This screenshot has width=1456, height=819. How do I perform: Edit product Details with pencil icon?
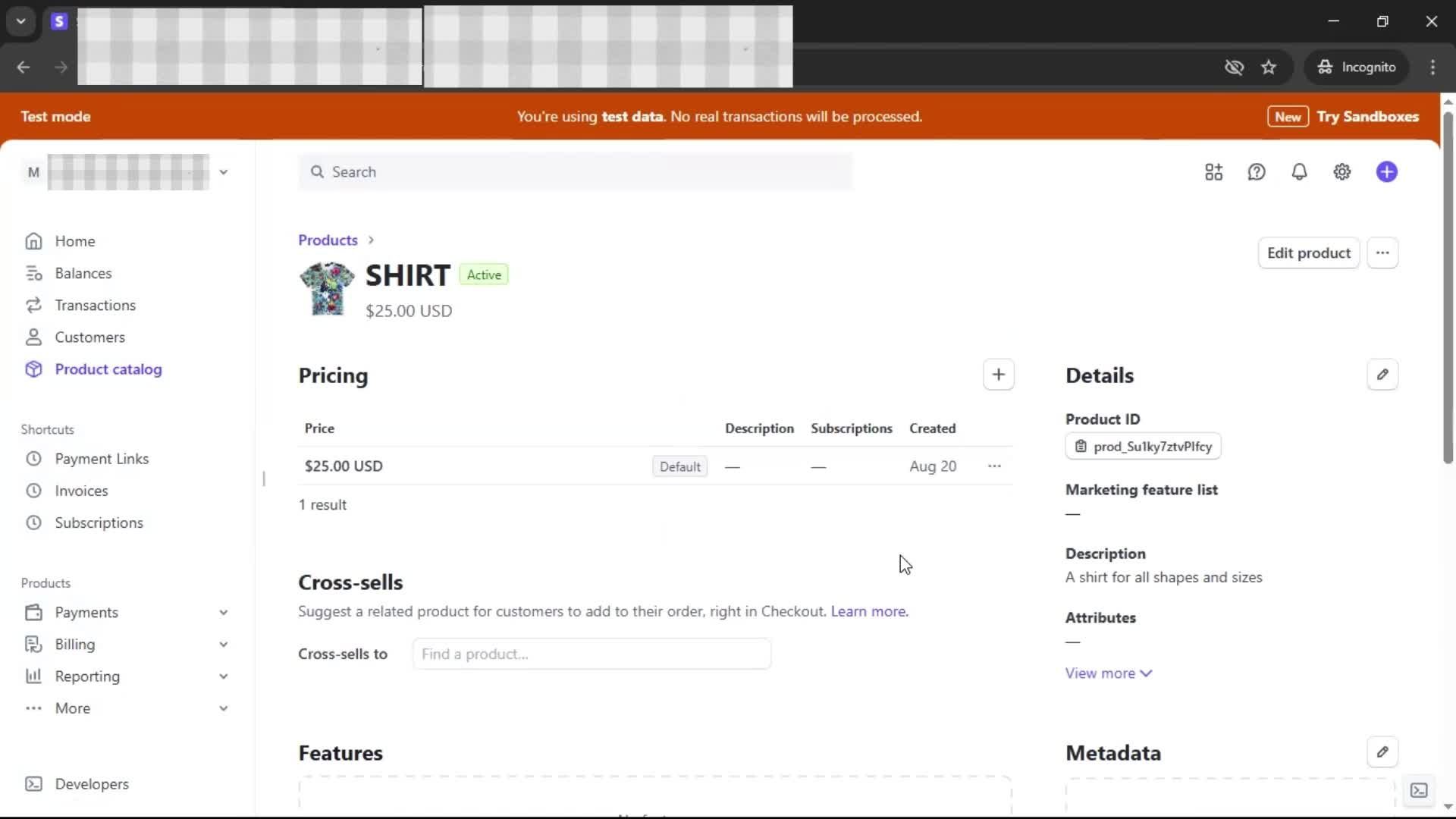[x=1382, y=375]
